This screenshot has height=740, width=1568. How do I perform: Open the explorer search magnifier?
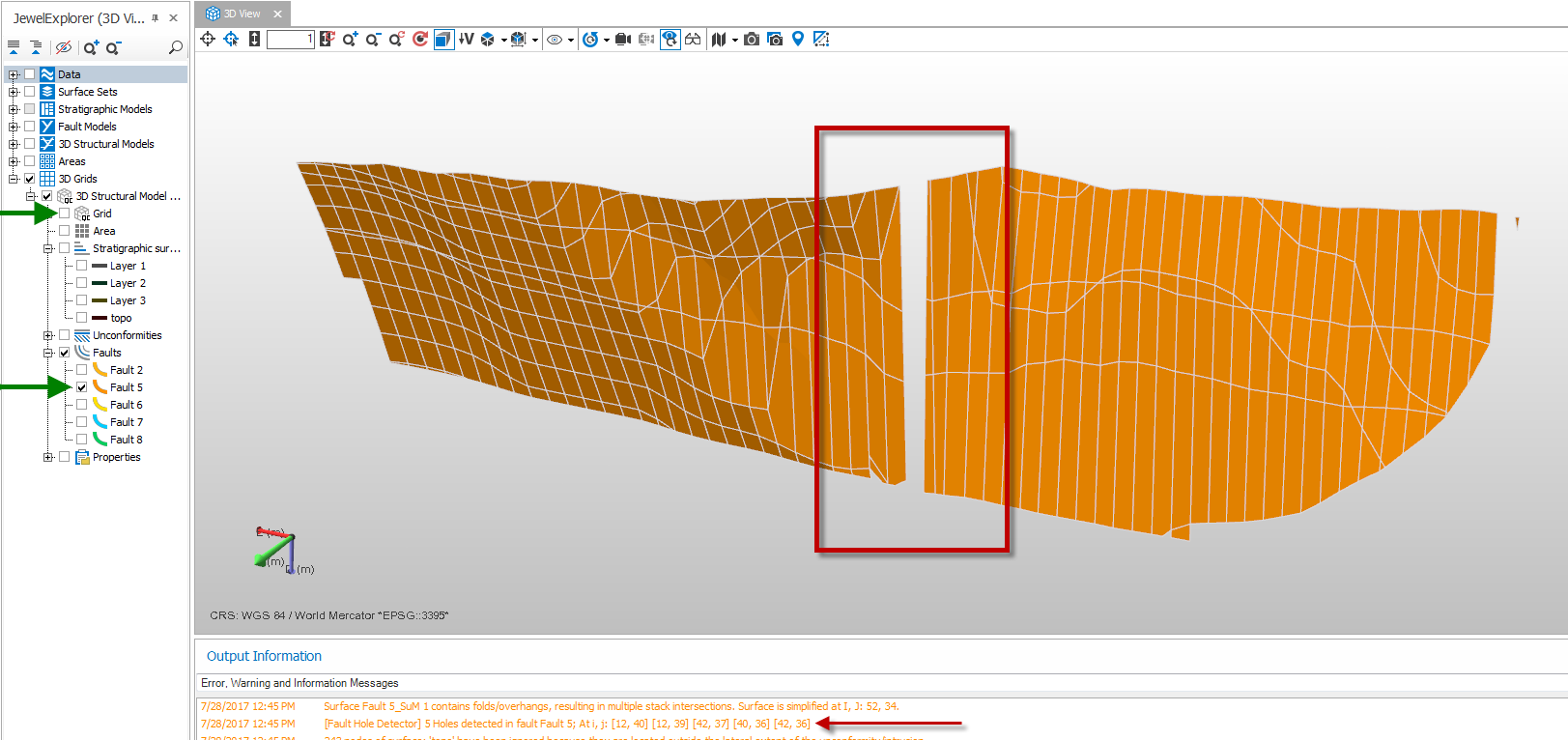pos(175,47)
